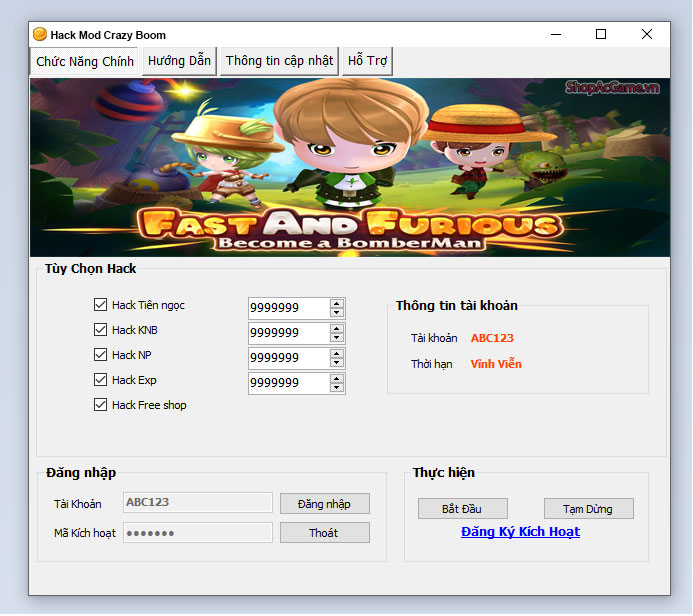Decrease the KNB value with down arrow
Image resolution: width=693 pixels, height=616 pixels.
(x=337, y=338)
